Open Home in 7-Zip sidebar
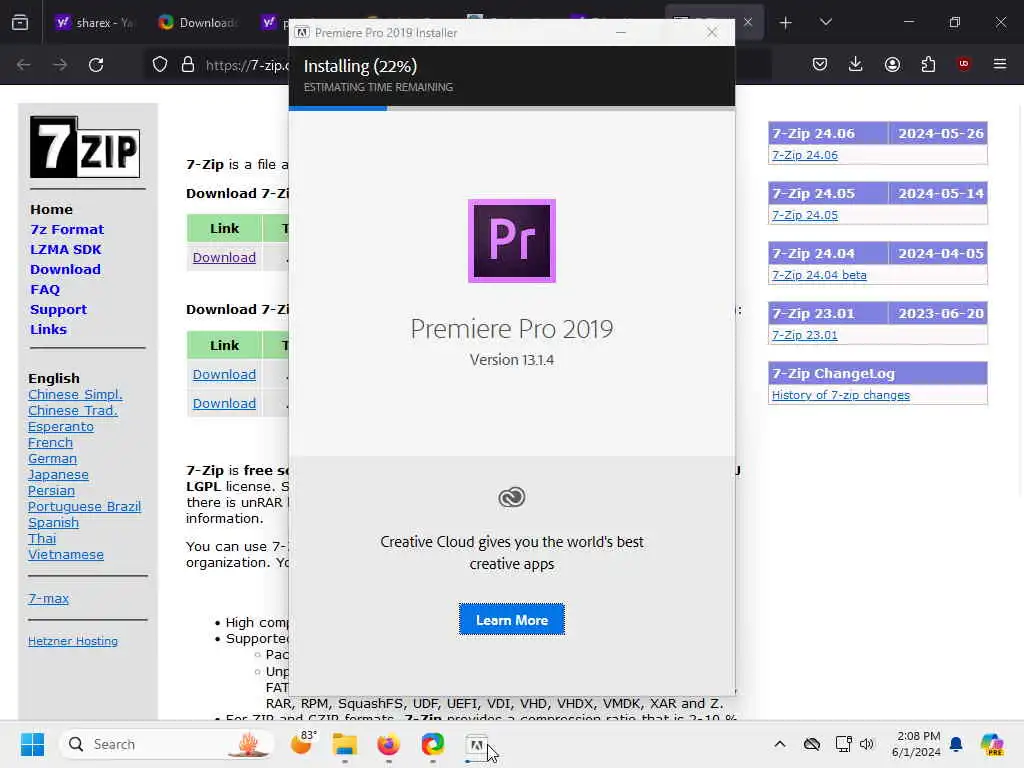1024x768 pixels. (52, 210)
